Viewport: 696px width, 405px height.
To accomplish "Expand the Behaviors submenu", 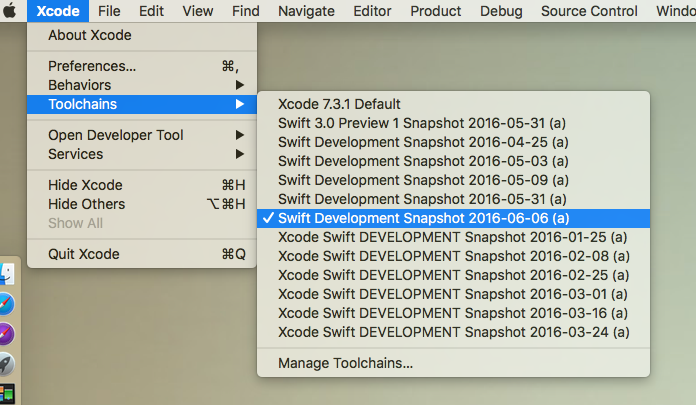I will point(142,85).
